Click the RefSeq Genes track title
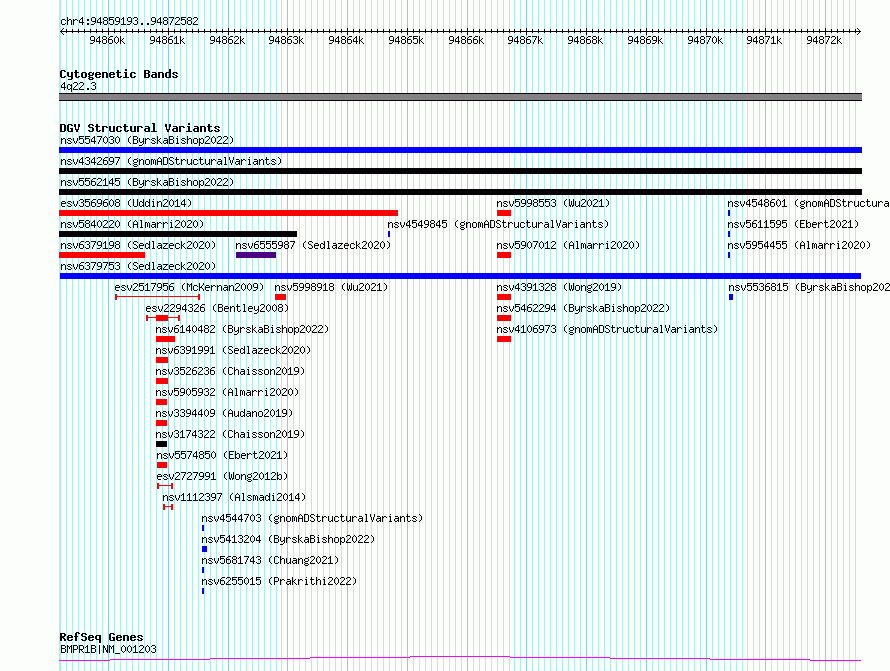This screenshot has width=890, height=671. click(101, 637)
